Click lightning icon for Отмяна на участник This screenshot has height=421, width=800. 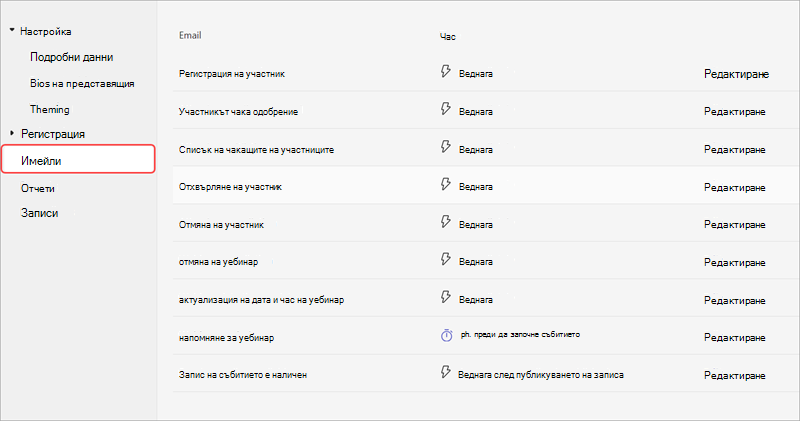coord(446,222)
